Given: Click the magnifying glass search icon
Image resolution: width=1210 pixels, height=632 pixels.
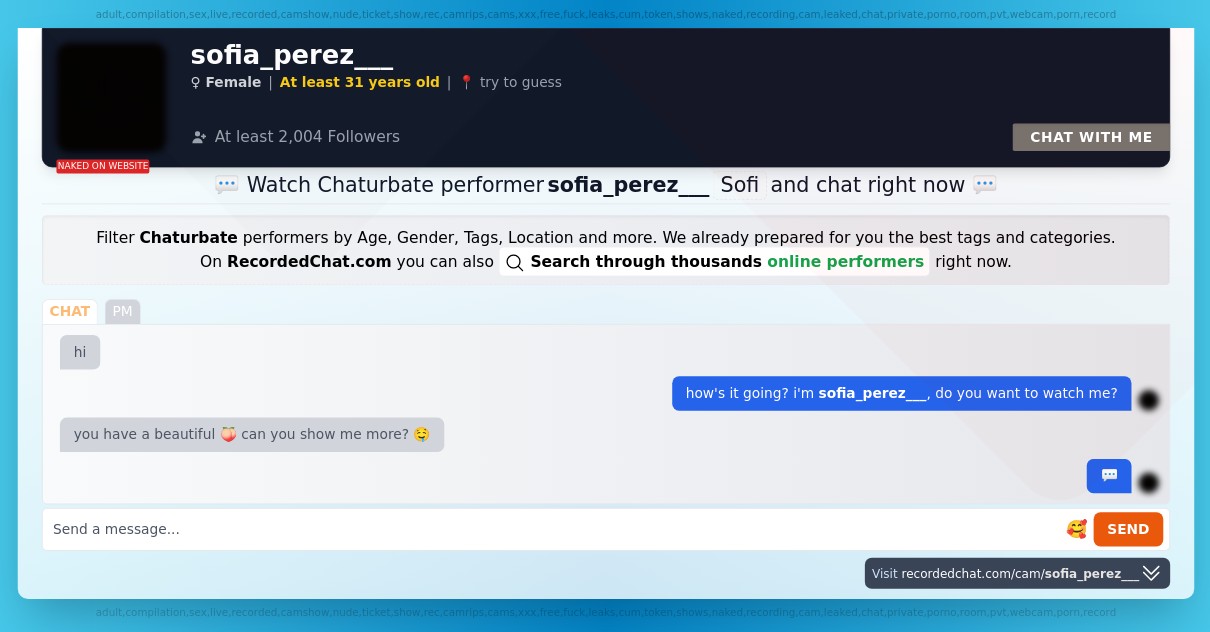Looking at the screenshot, I should coord(515,263).
